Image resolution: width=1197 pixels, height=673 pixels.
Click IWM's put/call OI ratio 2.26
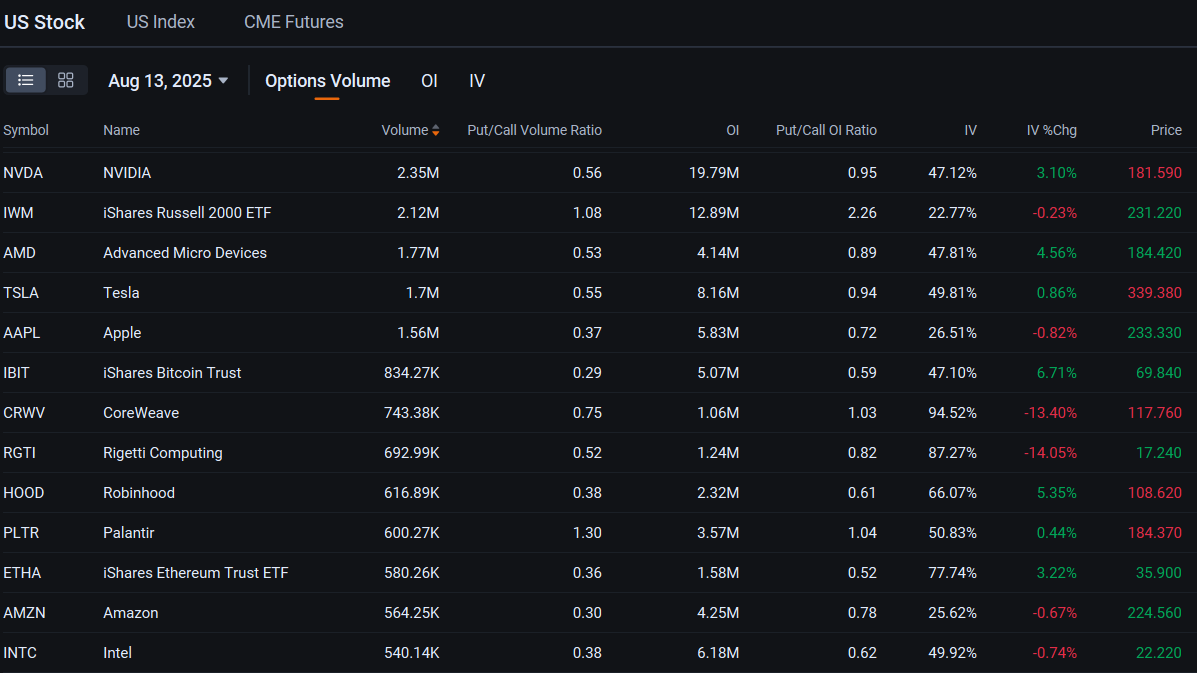coord(862,213)
